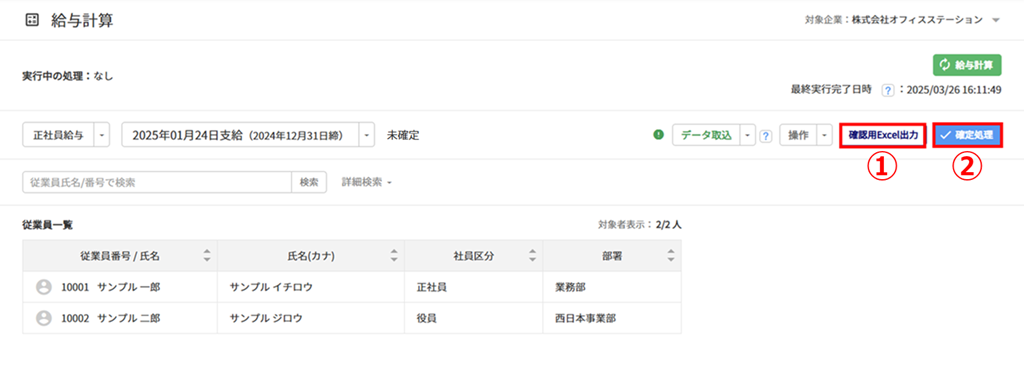Click 確認用Excel出力 button

tap(883, 136)
